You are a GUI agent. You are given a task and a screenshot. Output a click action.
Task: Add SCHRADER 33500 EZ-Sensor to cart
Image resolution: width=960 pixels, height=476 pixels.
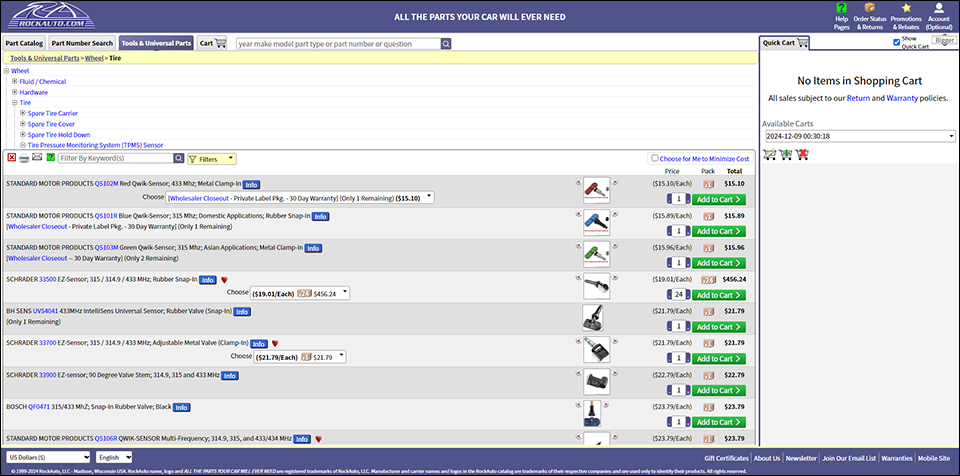719,295
